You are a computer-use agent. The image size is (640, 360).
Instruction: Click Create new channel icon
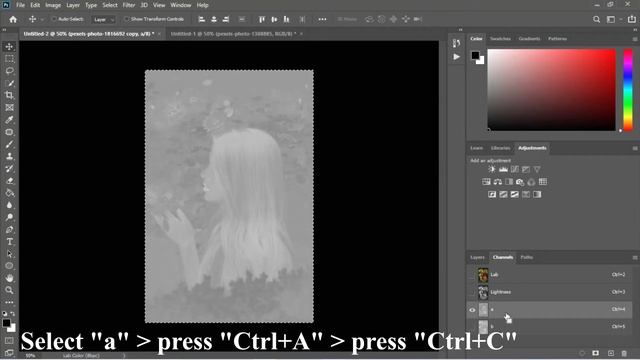(611, 353)
